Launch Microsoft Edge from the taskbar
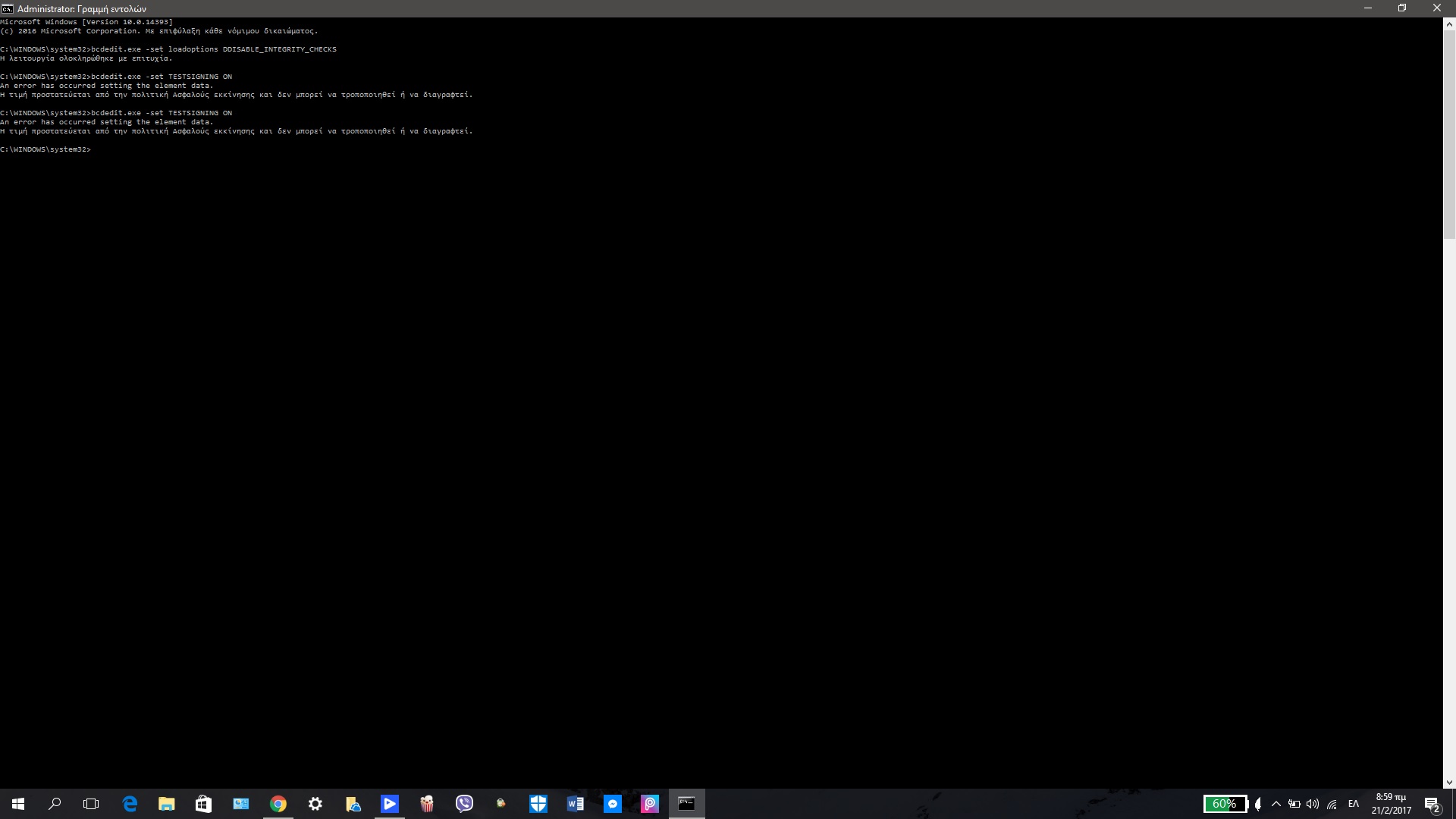 (130, 804)
